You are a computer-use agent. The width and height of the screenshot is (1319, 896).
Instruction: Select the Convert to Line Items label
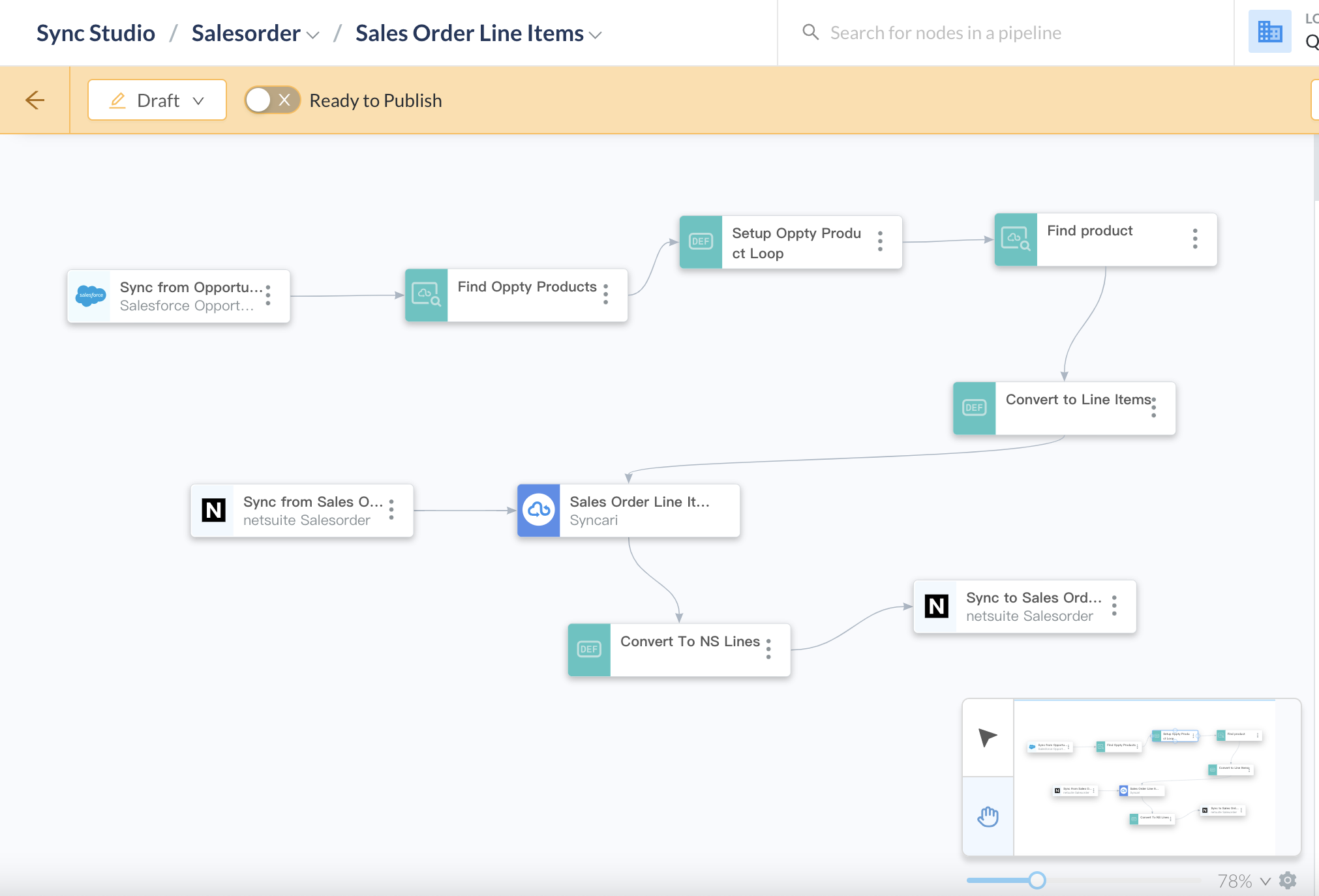tap(1078, 400)
